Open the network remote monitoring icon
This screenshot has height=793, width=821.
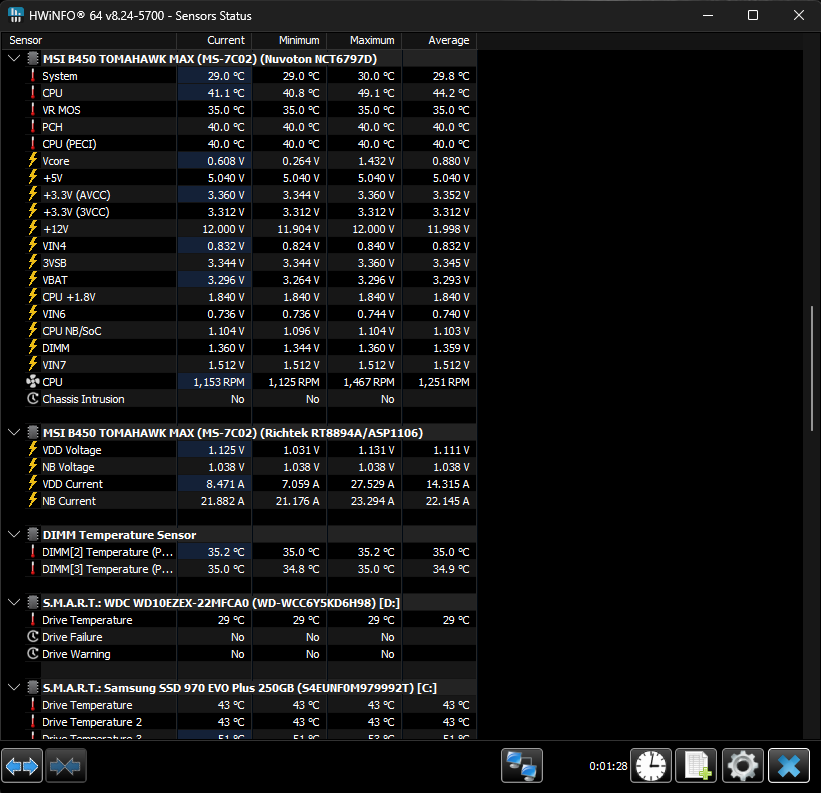(x=522, y=766)
